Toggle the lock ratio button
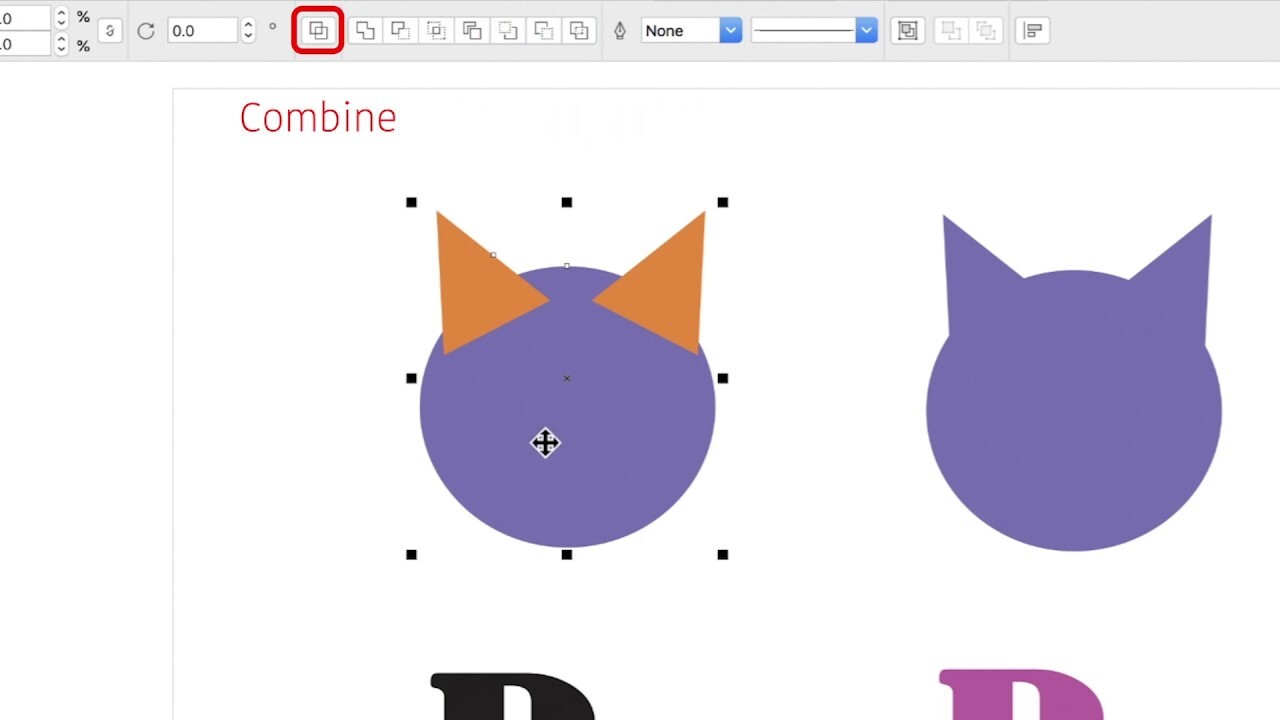1280x720 pixels. click(110, 31)
